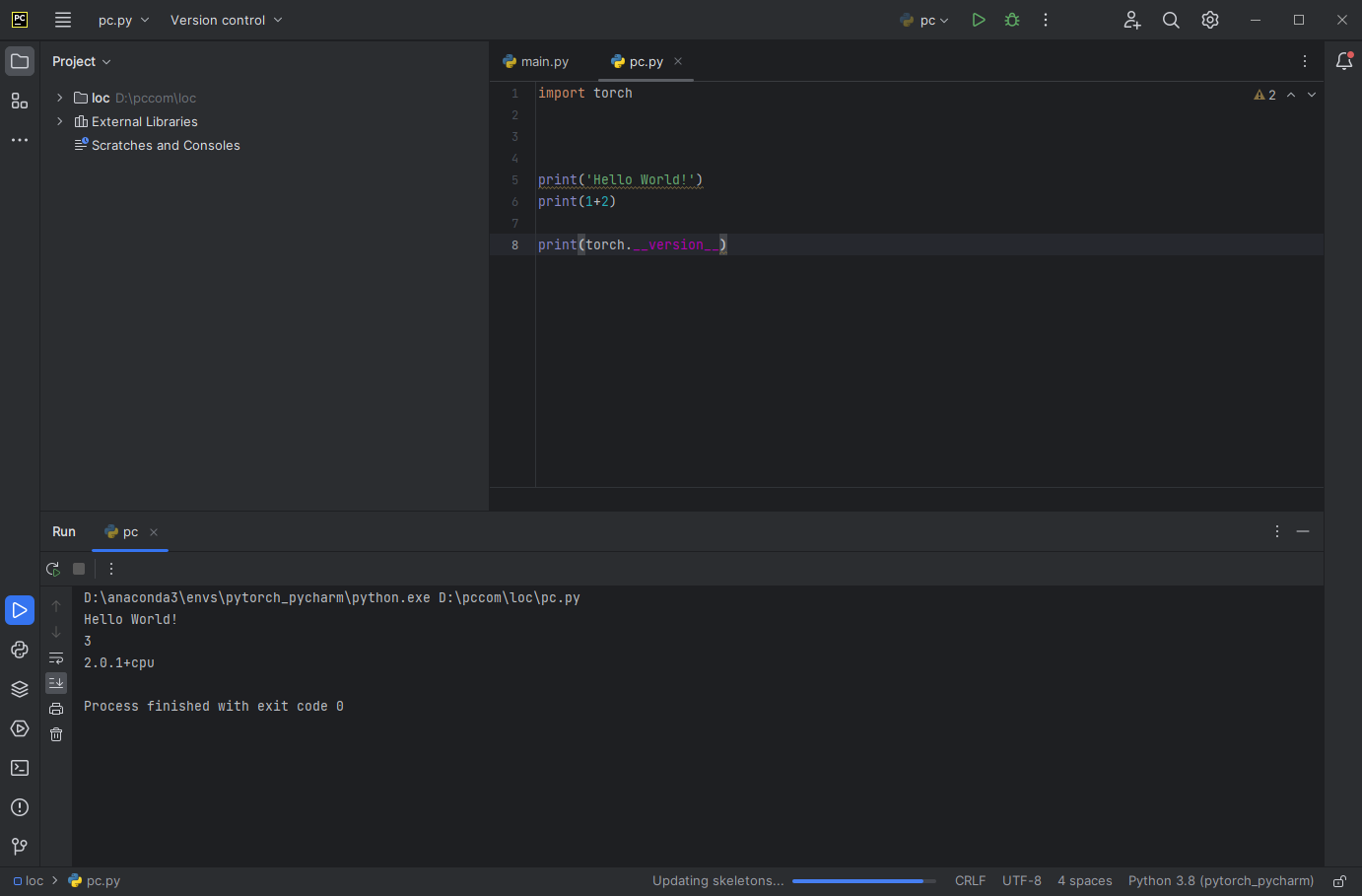
Task: Close the pc run tab
Action: pyautogui.click(x=154, y=532)
